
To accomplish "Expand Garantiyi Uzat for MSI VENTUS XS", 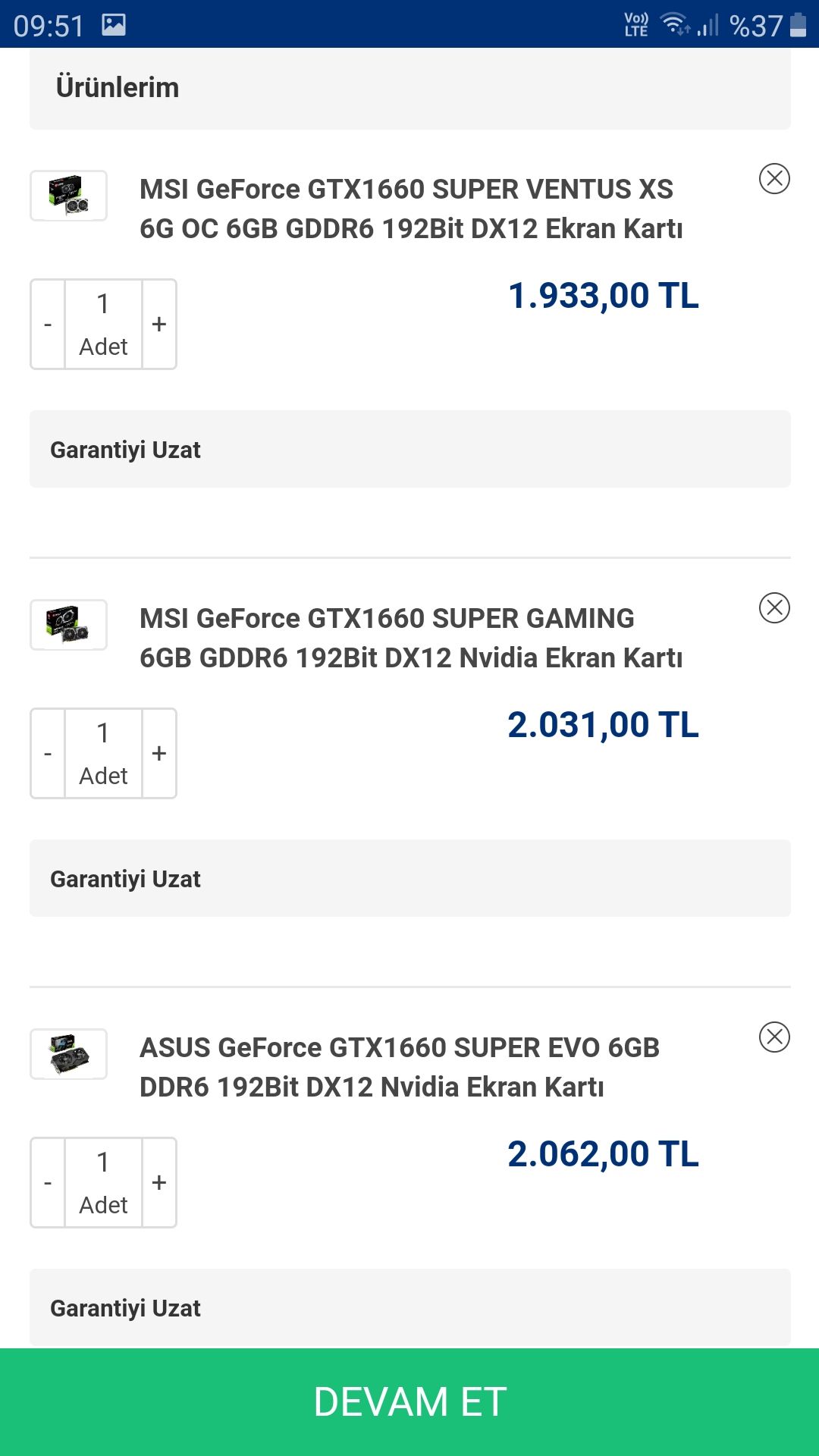I will pyautogui.click(x=409, y=450).
